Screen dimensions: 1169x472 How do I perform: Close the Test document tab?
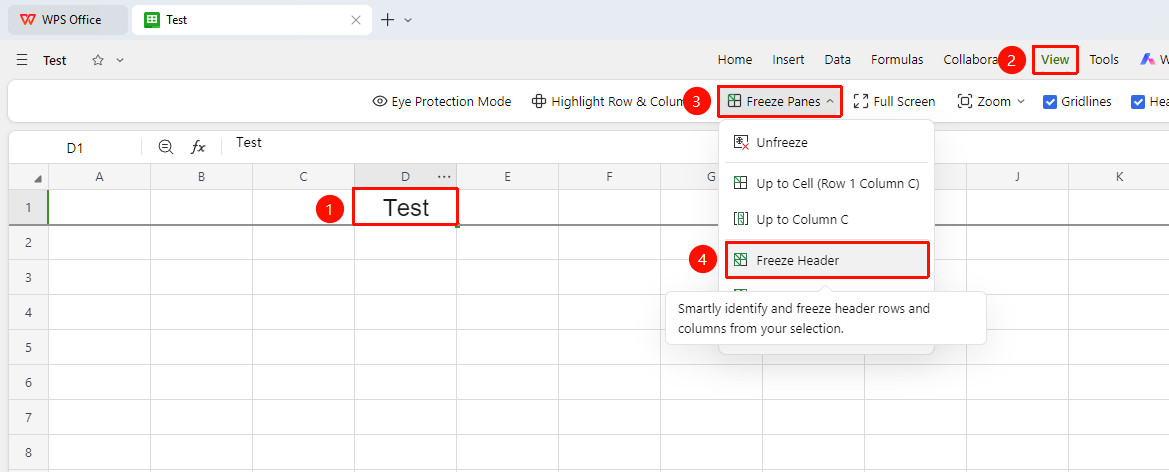356,20
